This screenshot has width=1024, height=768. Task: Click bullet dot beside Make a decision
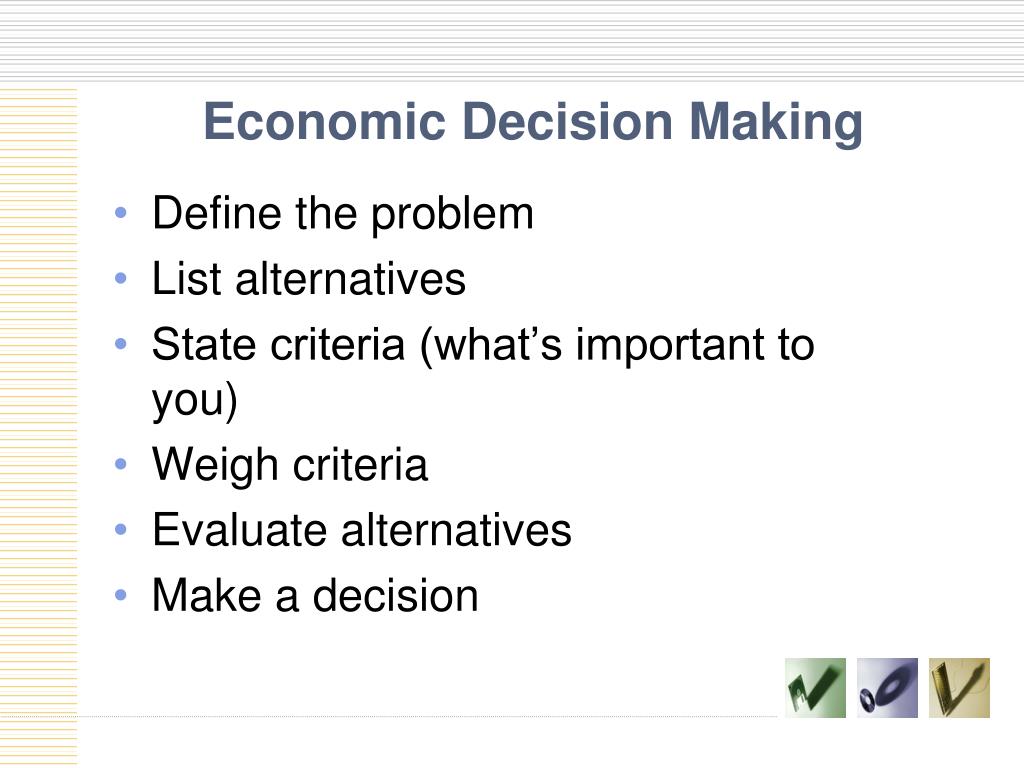120,595
